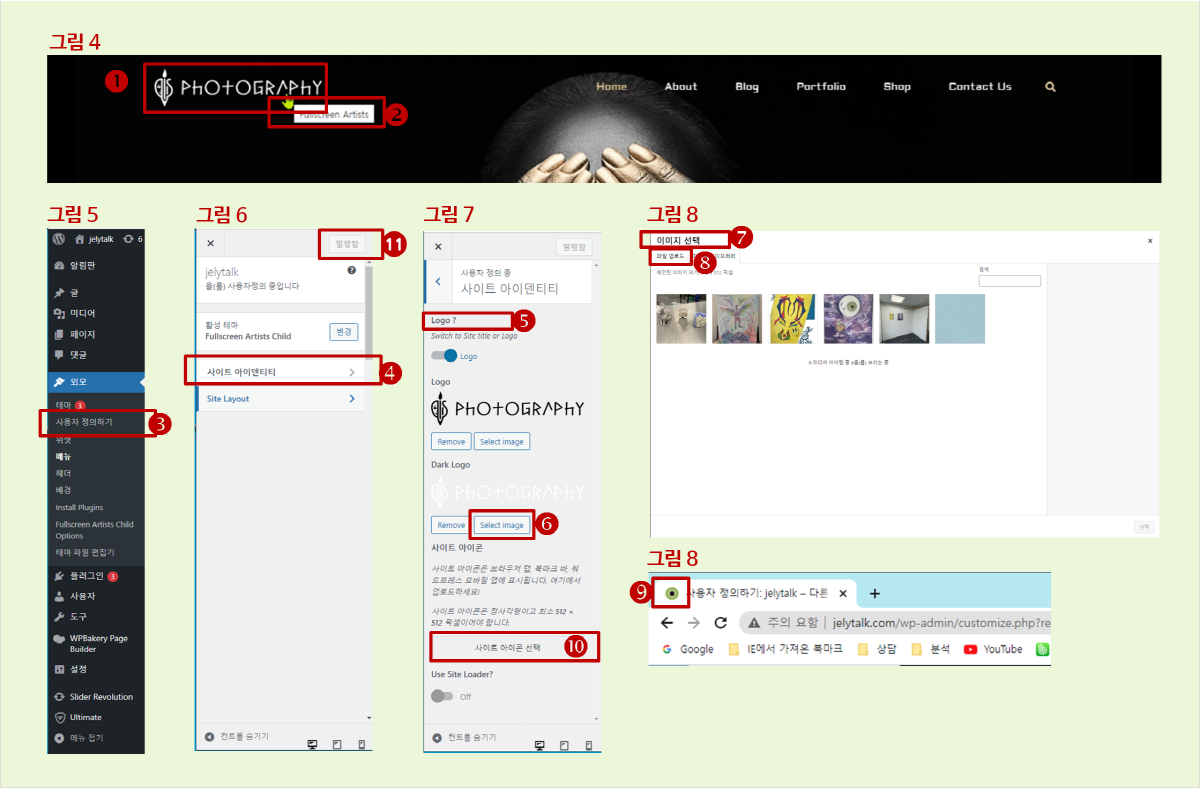Go back from 사이트 아이덴티티 panel using chevron

point(438,282)
